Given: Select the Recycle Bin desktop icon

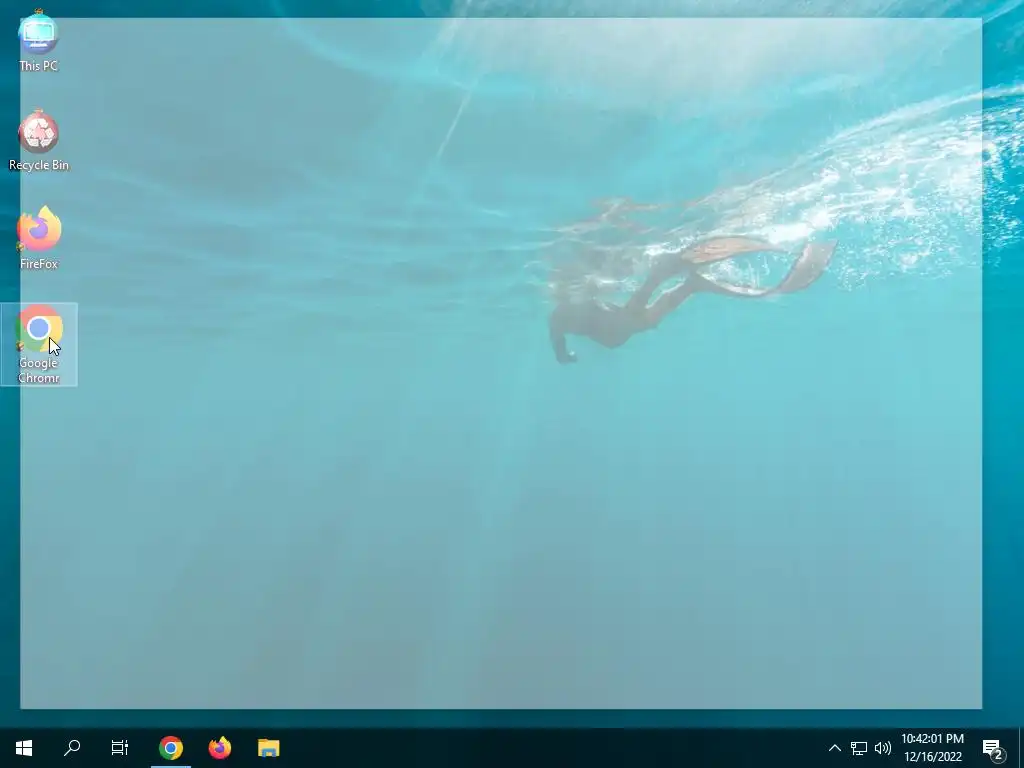Looking at the screenshot, I should 39,140.
